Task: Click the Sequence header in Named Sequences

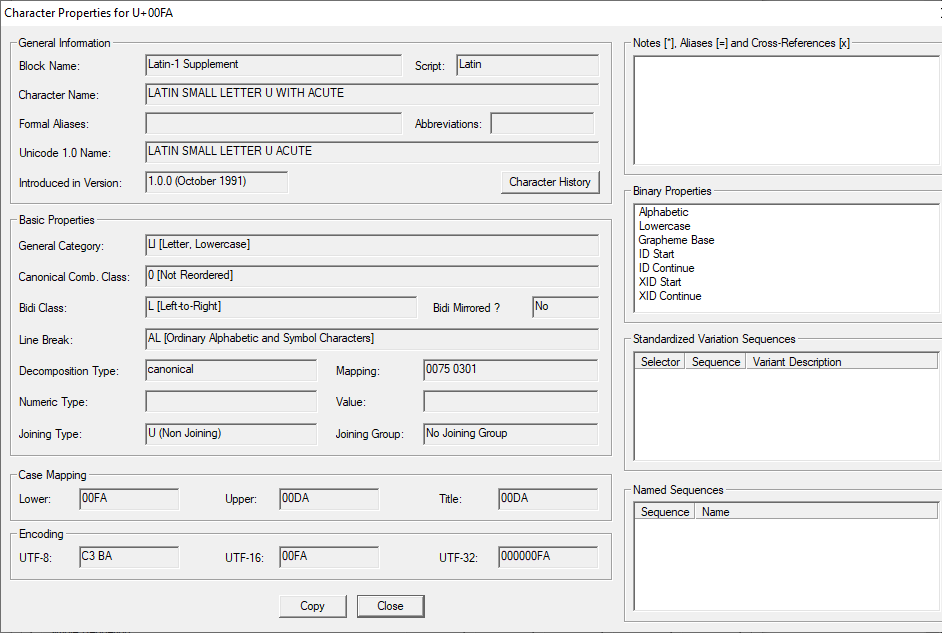Action: point(665,512)
